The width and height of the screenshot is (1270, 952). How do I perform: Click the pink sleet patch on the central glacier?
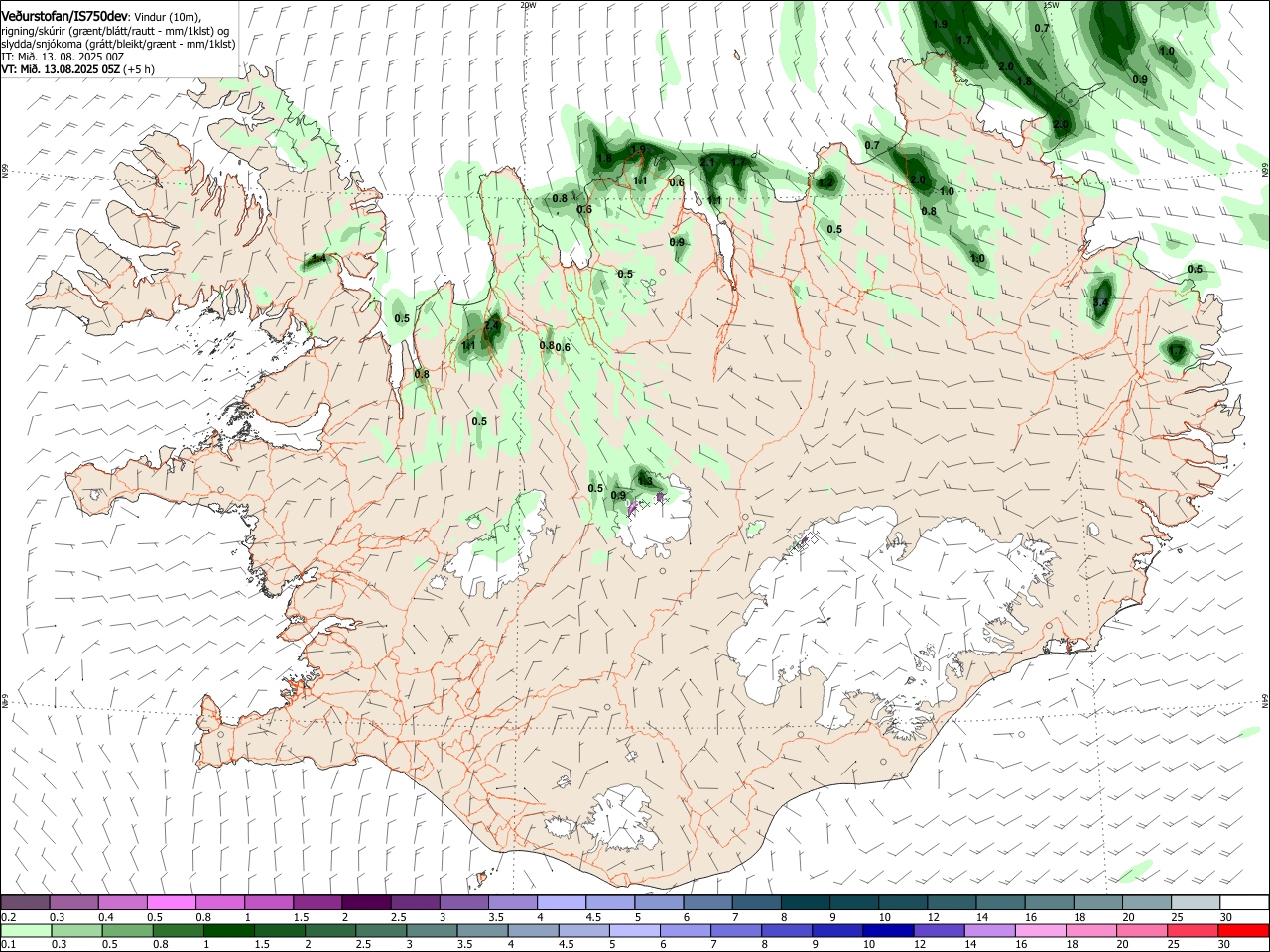click(x=631, y=509)
